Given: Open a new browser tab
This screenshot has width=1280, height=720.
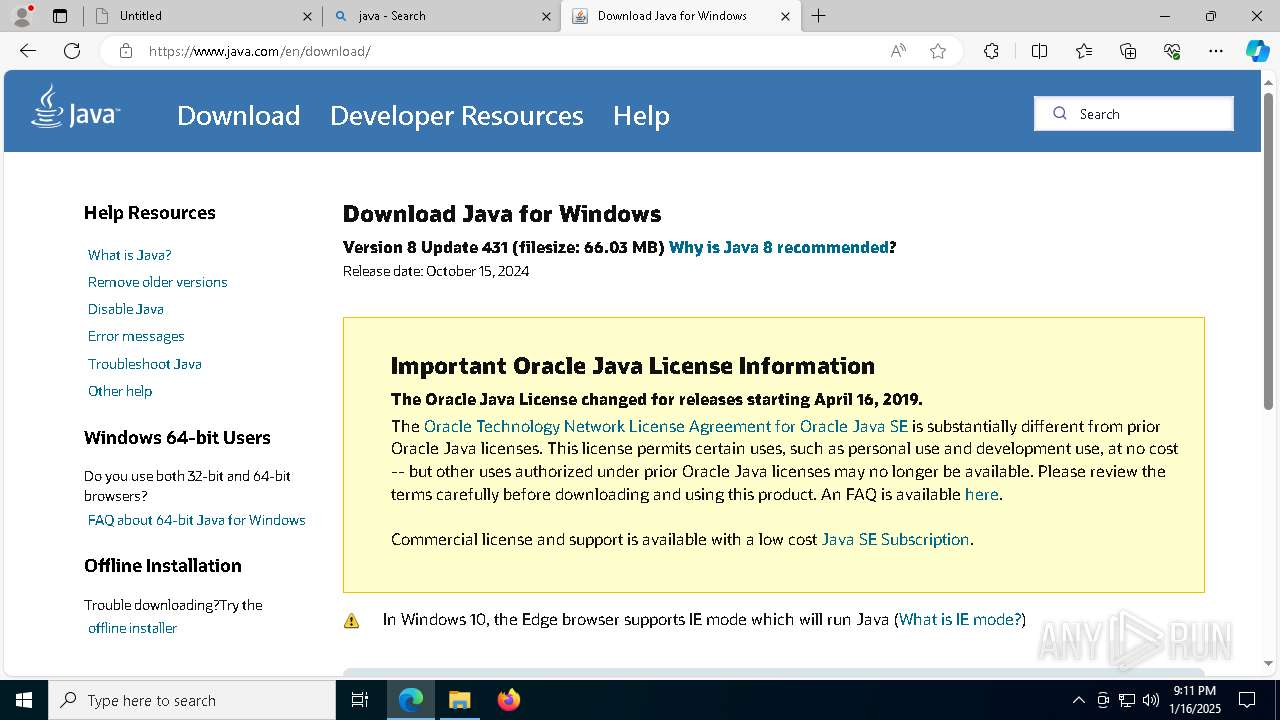Looking at the screenshot, I should tap(818, 16).
